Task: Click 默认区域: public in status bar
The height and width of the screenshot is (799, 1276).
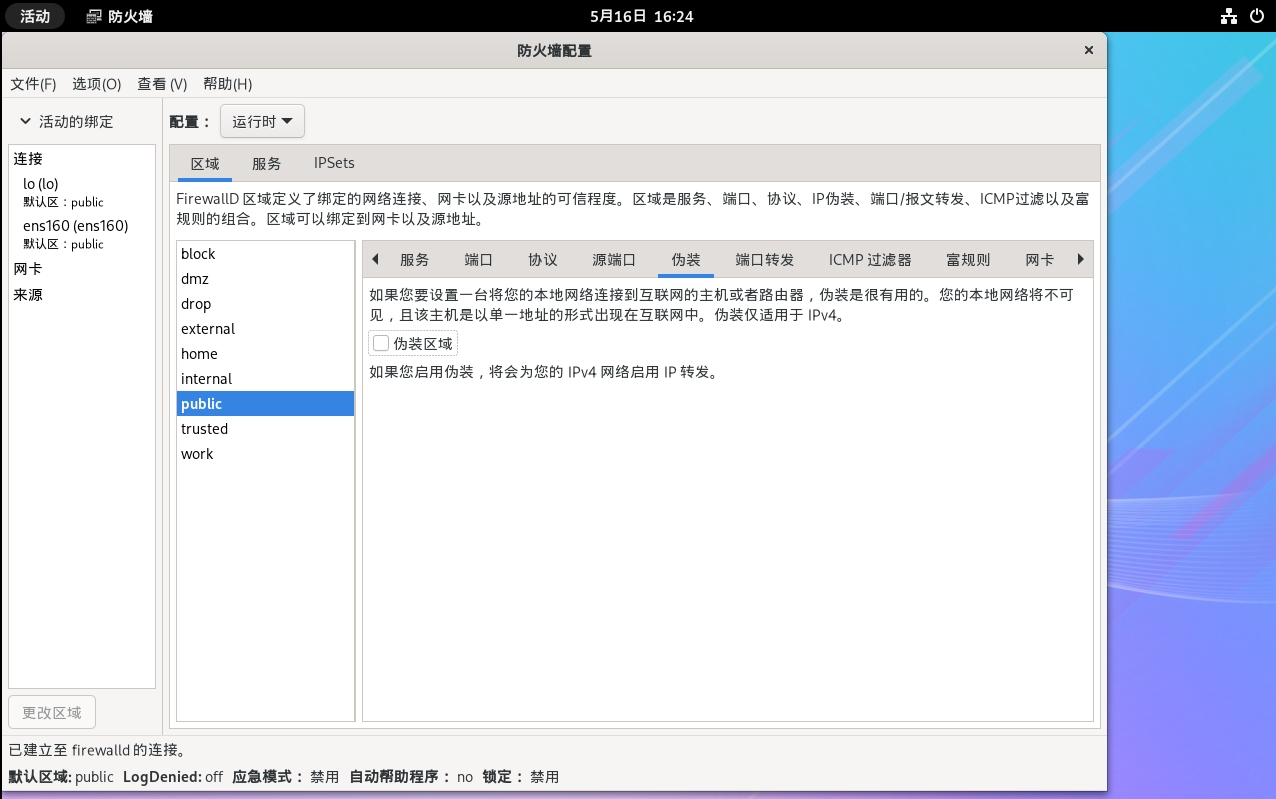Action: click(61, 777)
